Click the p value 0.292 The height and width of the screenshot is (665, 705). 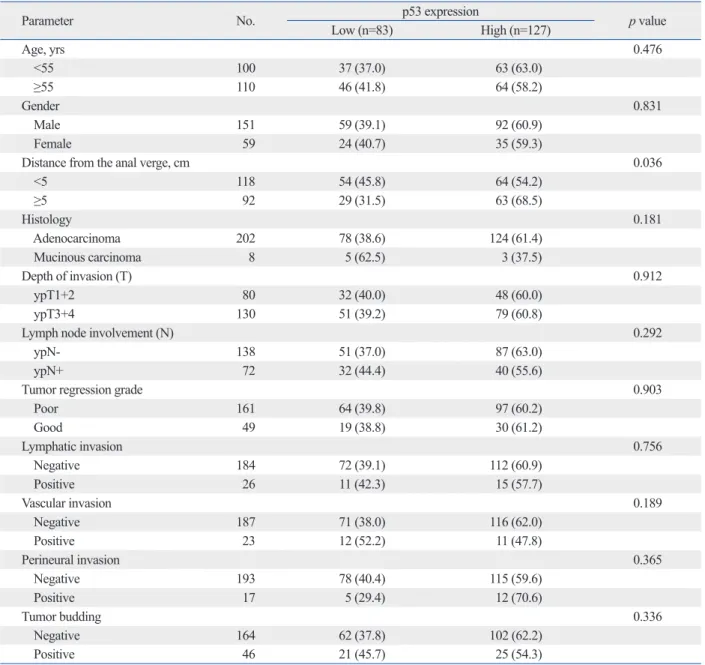(x=647, y=332)
